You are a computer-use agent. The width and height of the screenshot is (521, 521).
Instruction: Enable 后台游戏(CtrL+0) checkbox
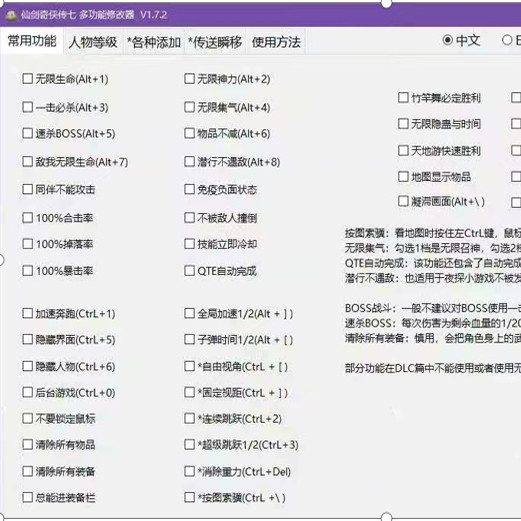27,392
